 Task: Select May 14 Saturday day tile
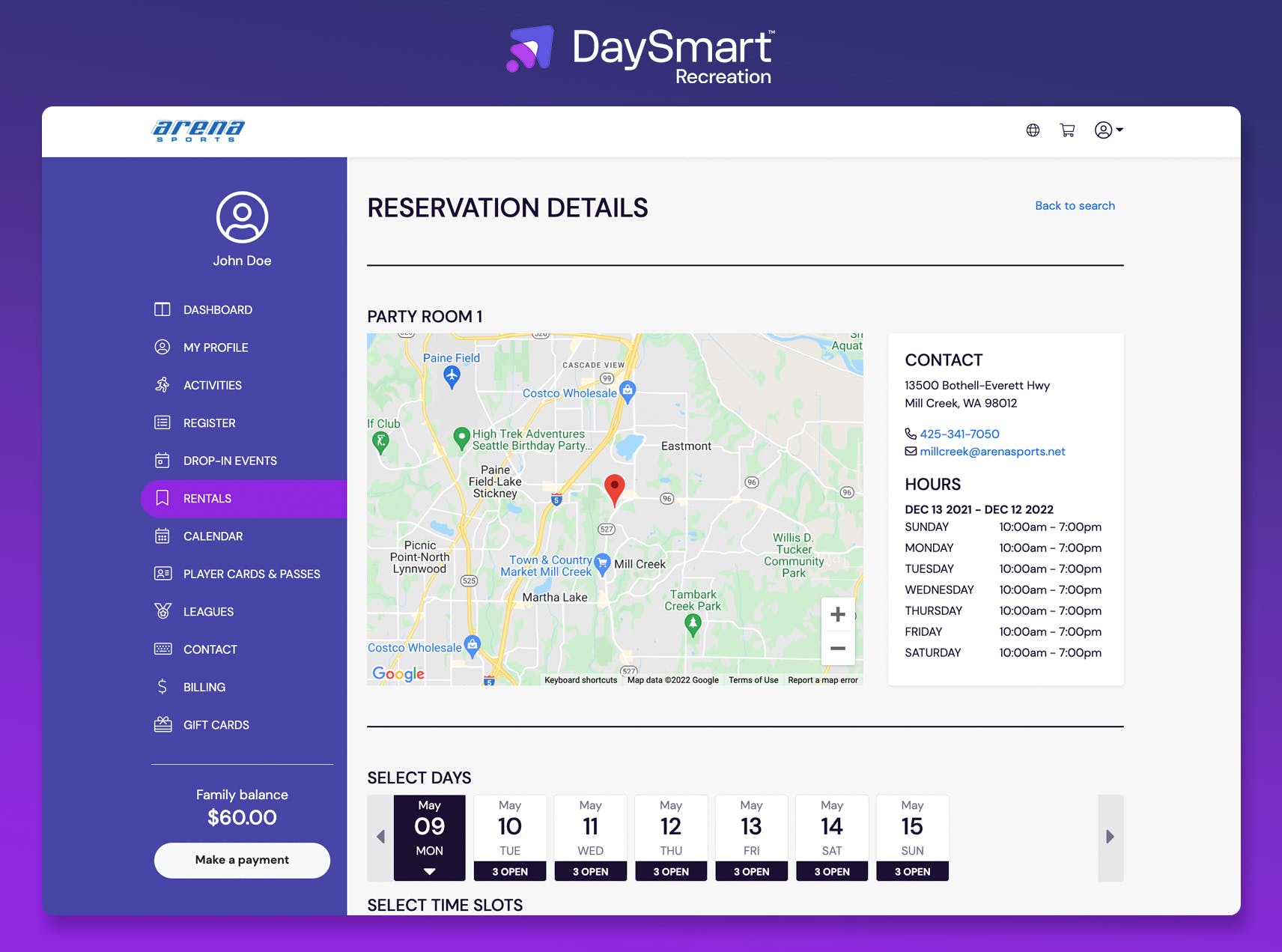tap(832, 837)
